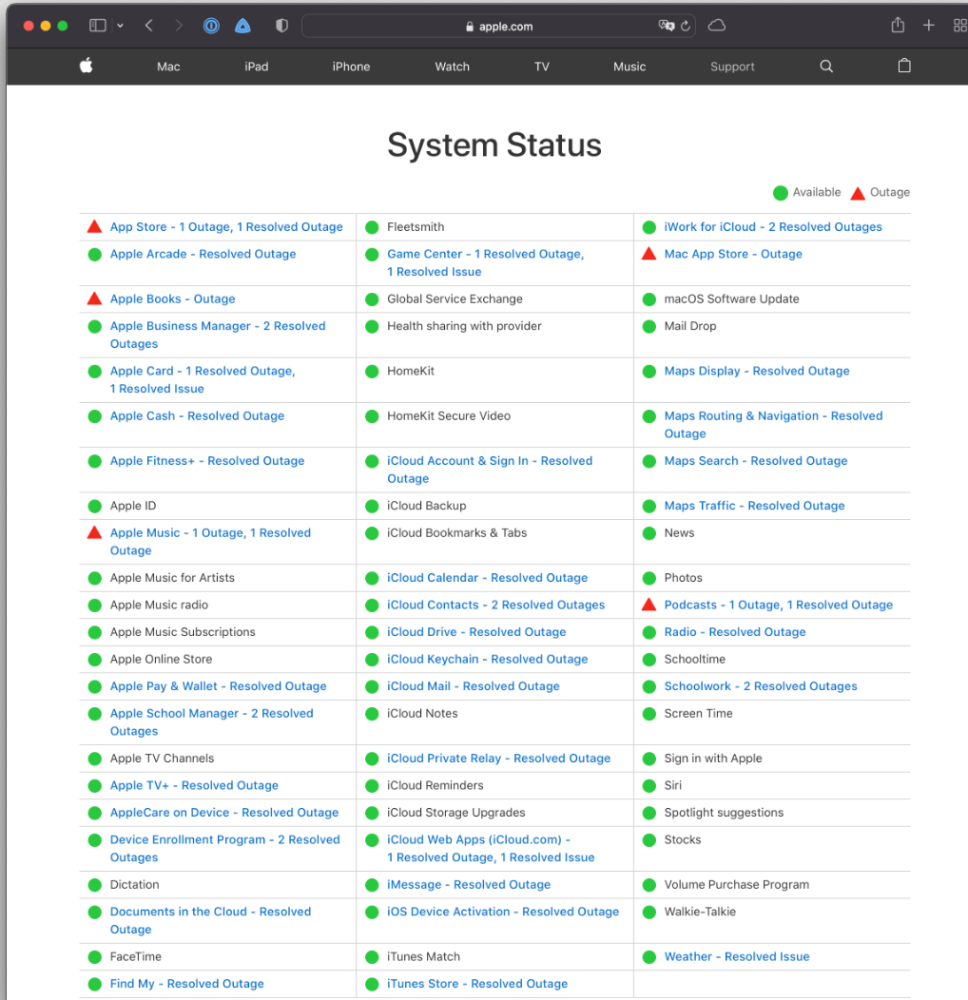Click the translate icon in address bar
Screen dimensions: 968x1000
pos(666,26)
